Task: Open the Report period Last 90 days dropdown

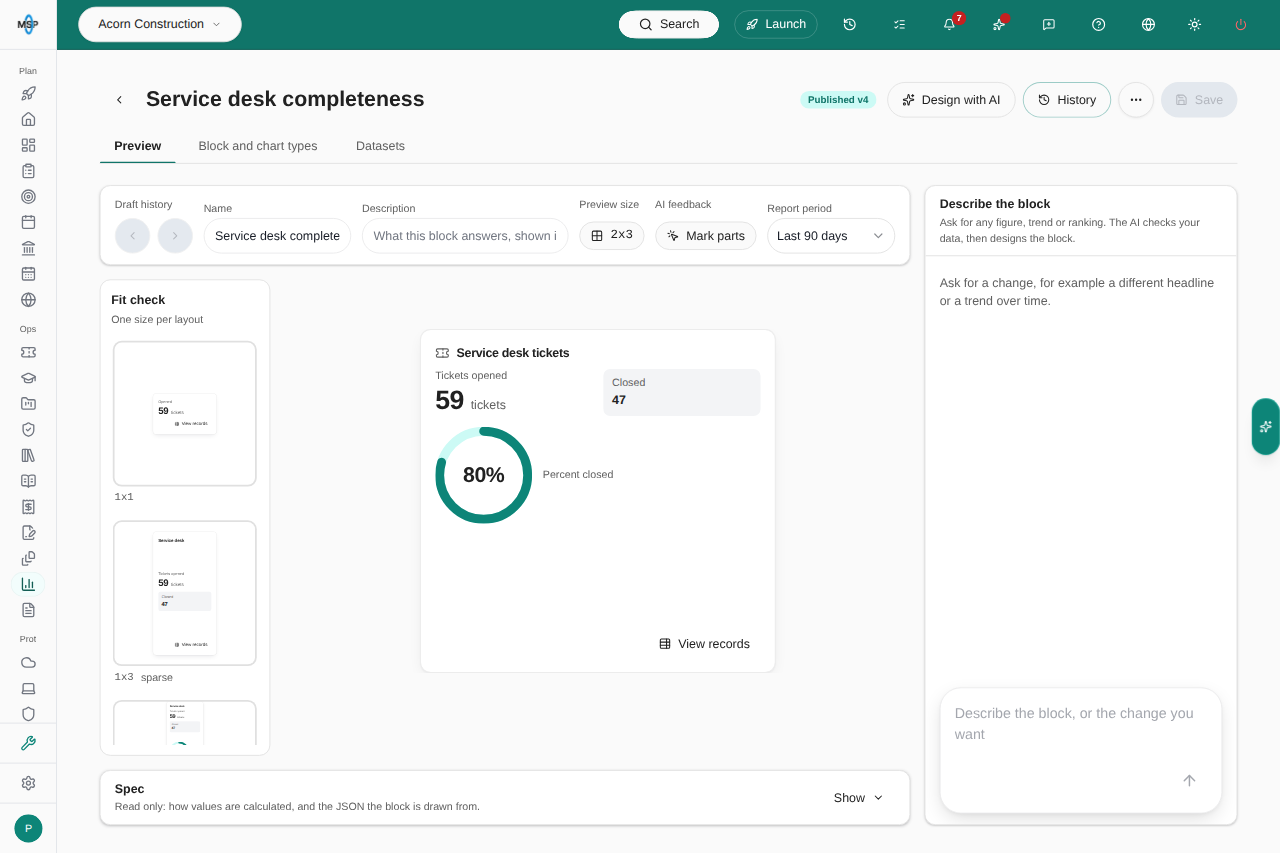Action: 831,235
